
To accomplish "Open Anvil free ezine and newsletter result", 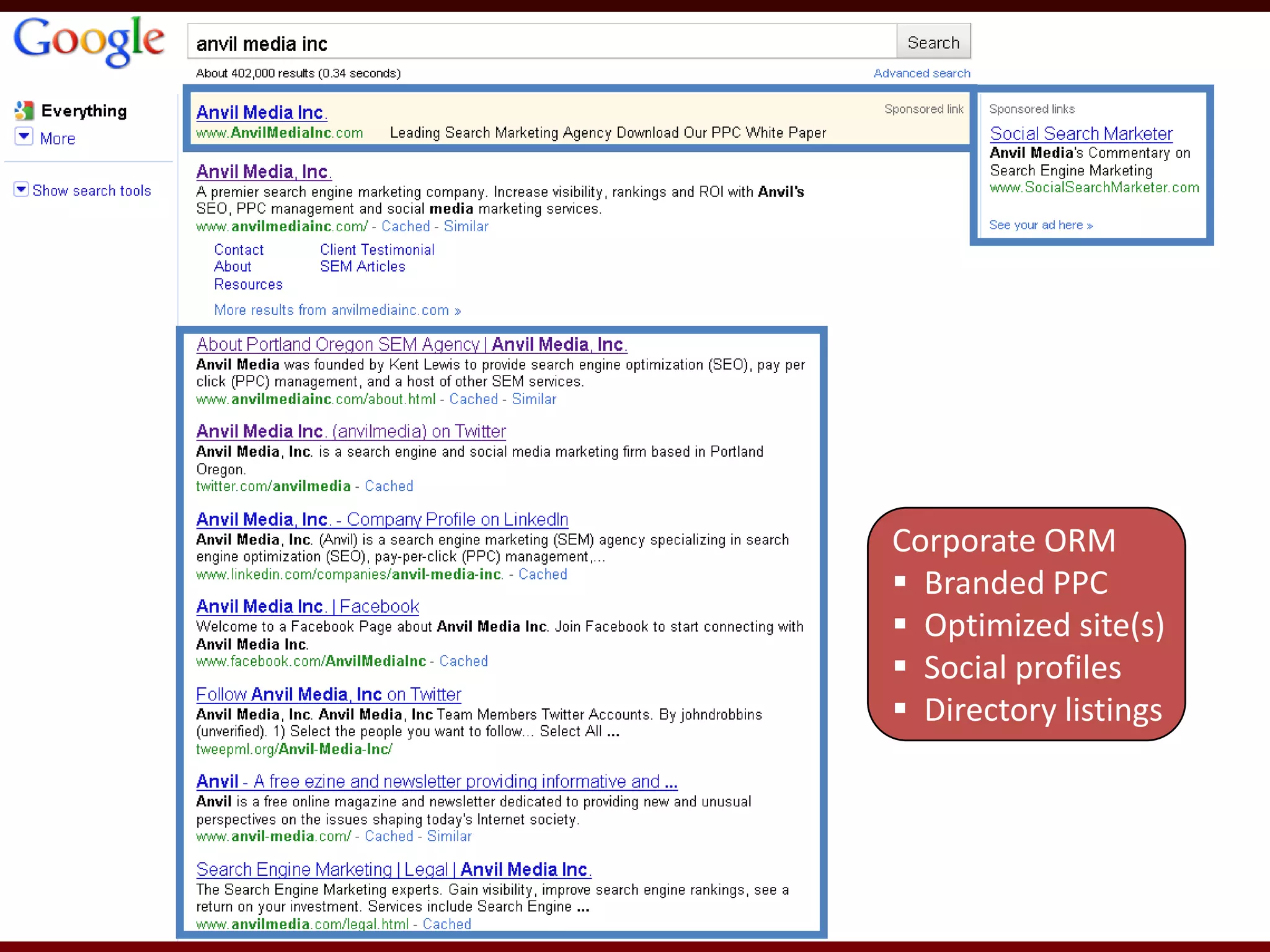I will tap(437, 782).
